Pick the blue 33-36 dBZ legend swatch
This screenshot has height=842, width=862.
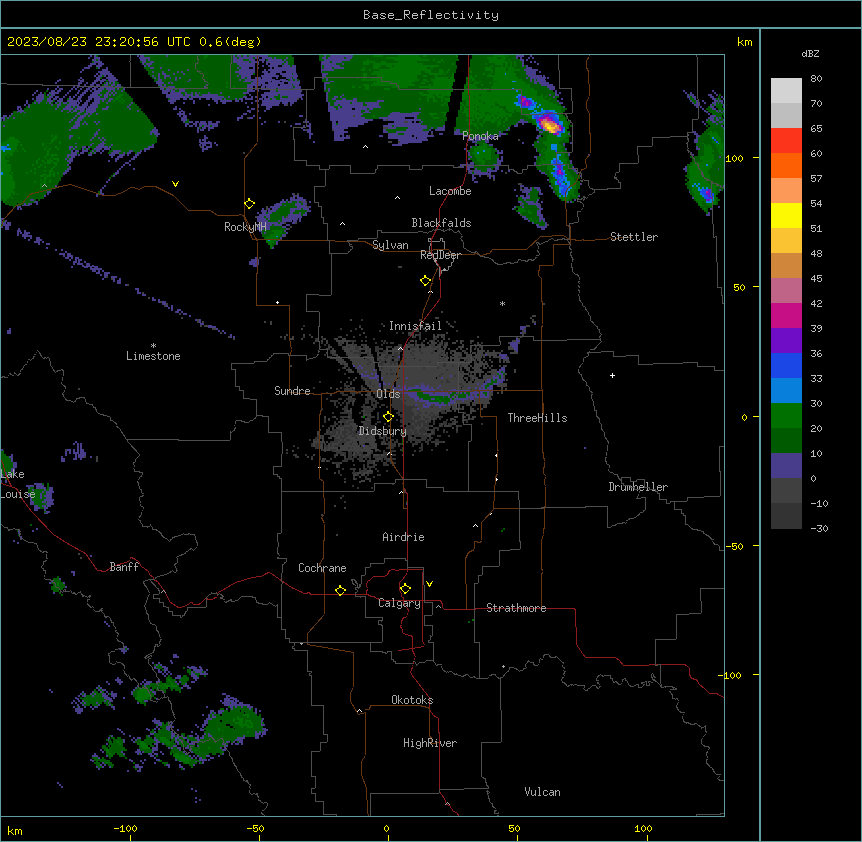[786, 365]
